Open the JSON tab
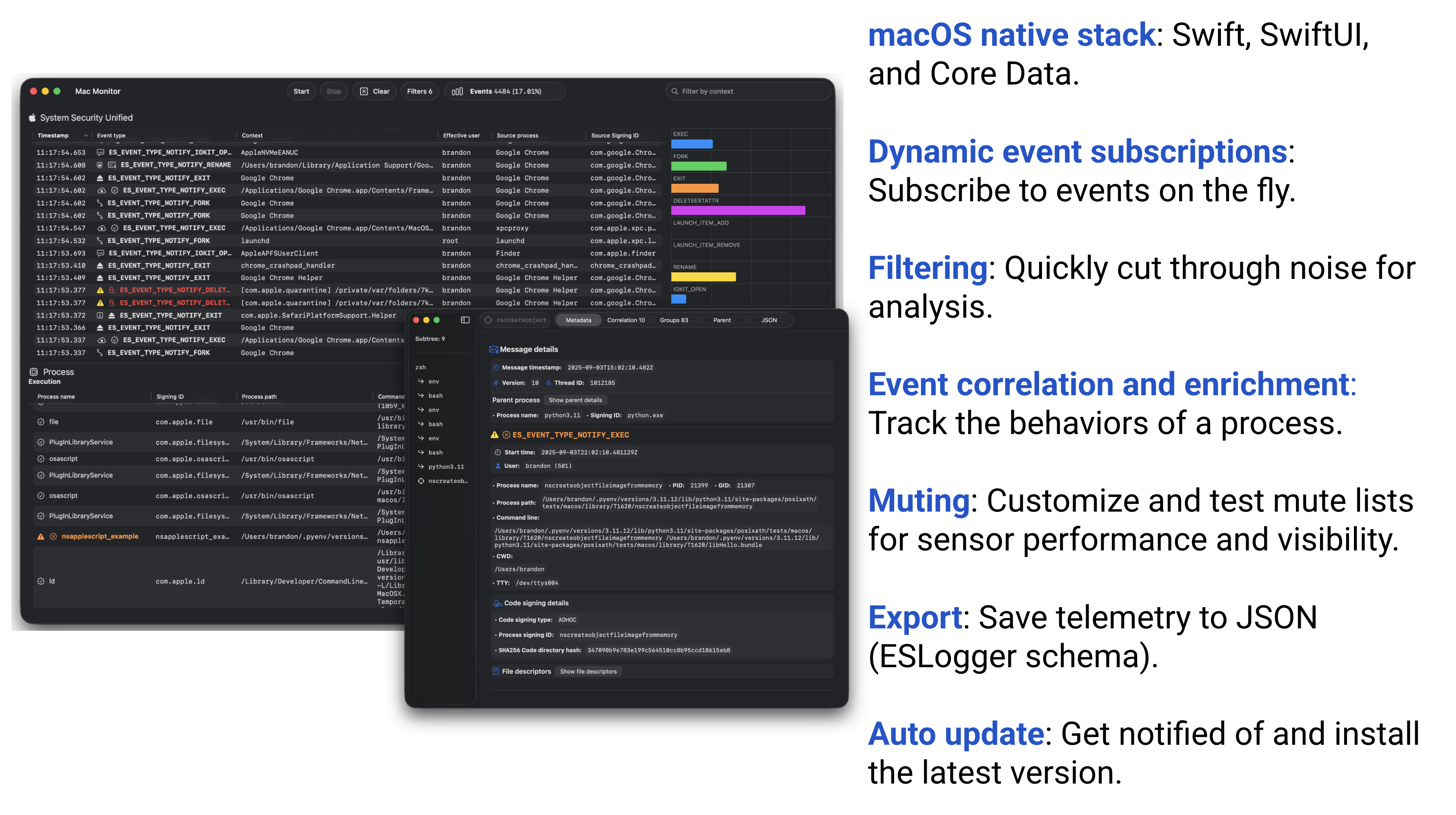Image resolution: width=1456 pixels, height=815 pixels. point(769,320)
